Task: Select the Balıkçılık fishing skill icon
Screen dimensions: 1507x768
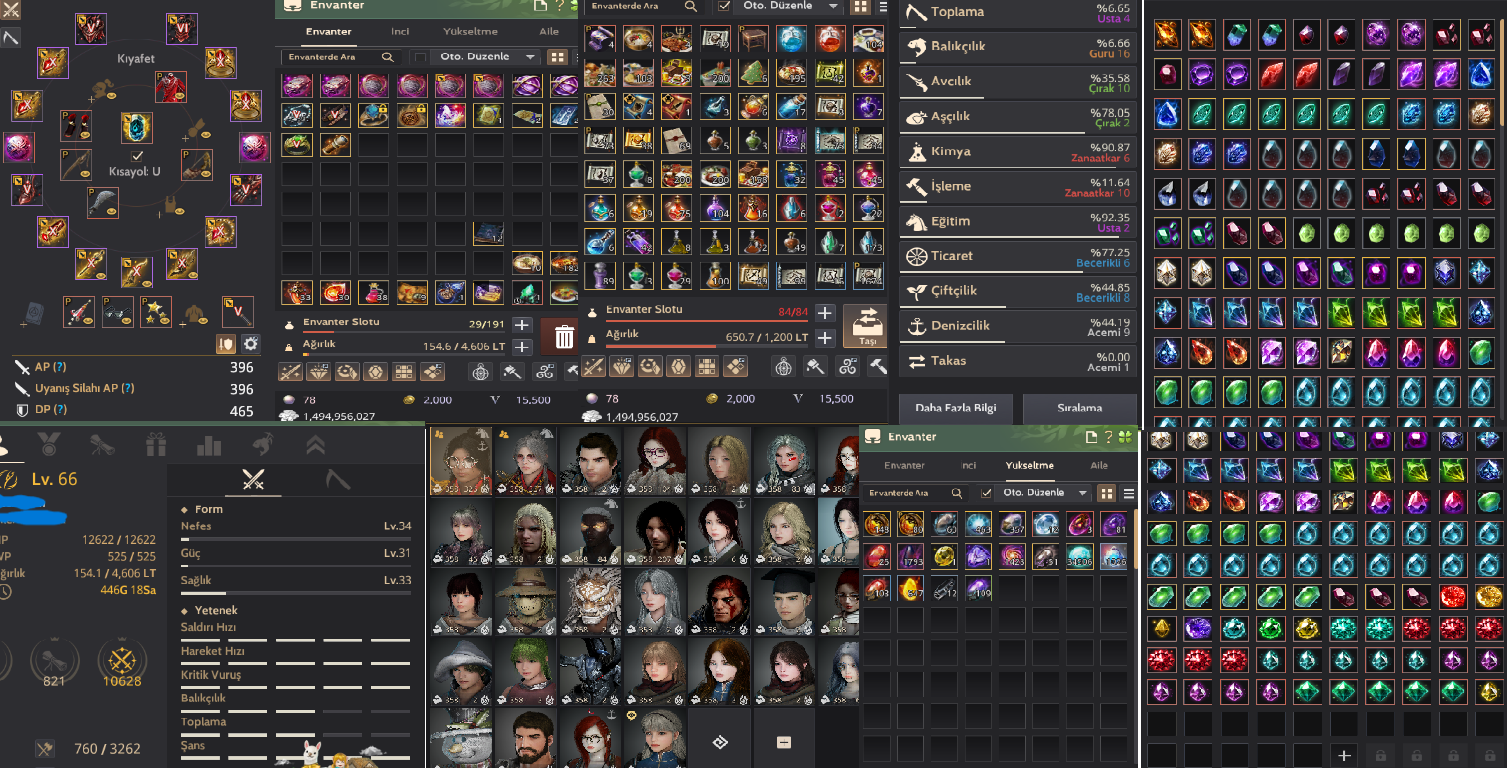Action: 915,47
